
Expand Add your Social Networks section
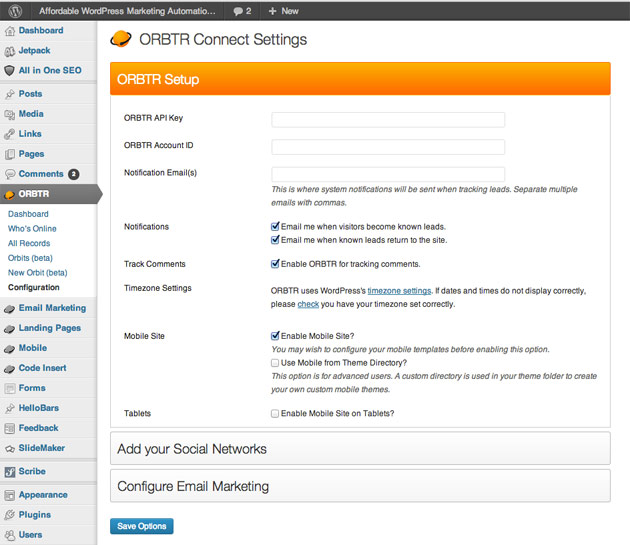(x=360, y=449)
